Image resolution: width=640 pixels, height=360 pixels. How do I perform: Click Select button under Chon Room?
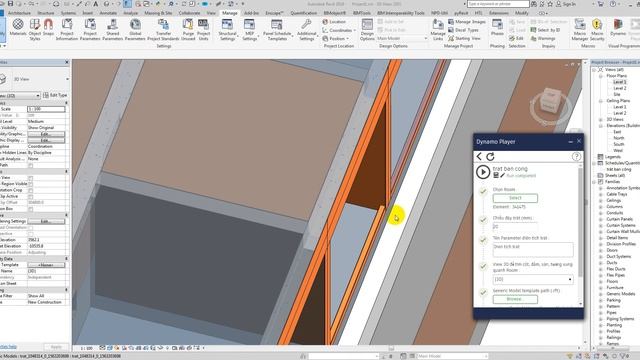coord(515,198)
